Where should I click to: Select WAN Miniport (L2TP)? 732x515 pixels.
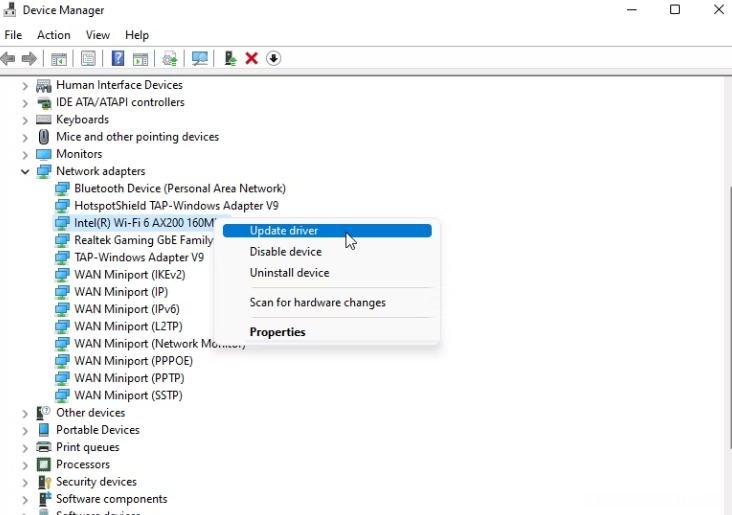[128, 326]
